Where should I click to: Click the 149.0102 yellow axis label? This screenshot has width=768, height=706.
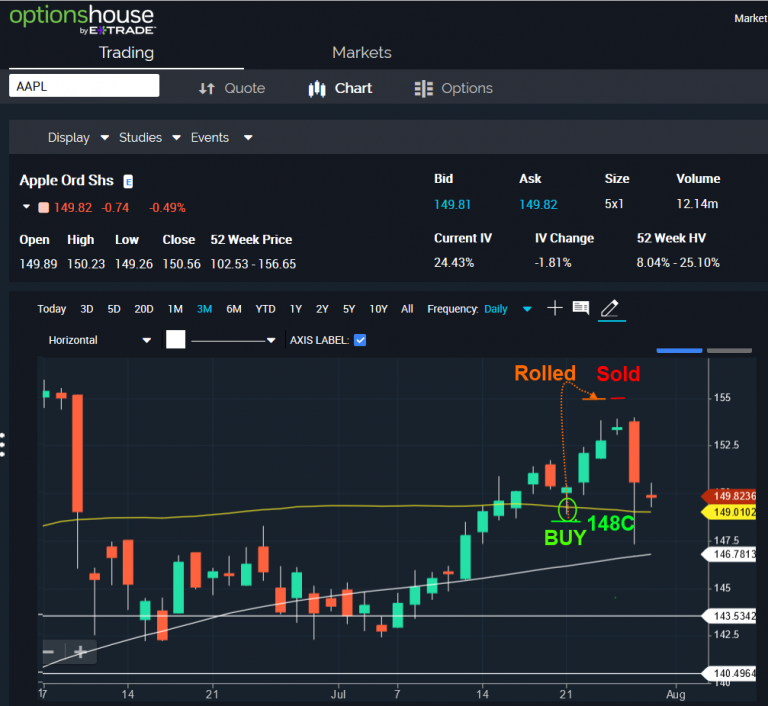[x=730, y=512]
